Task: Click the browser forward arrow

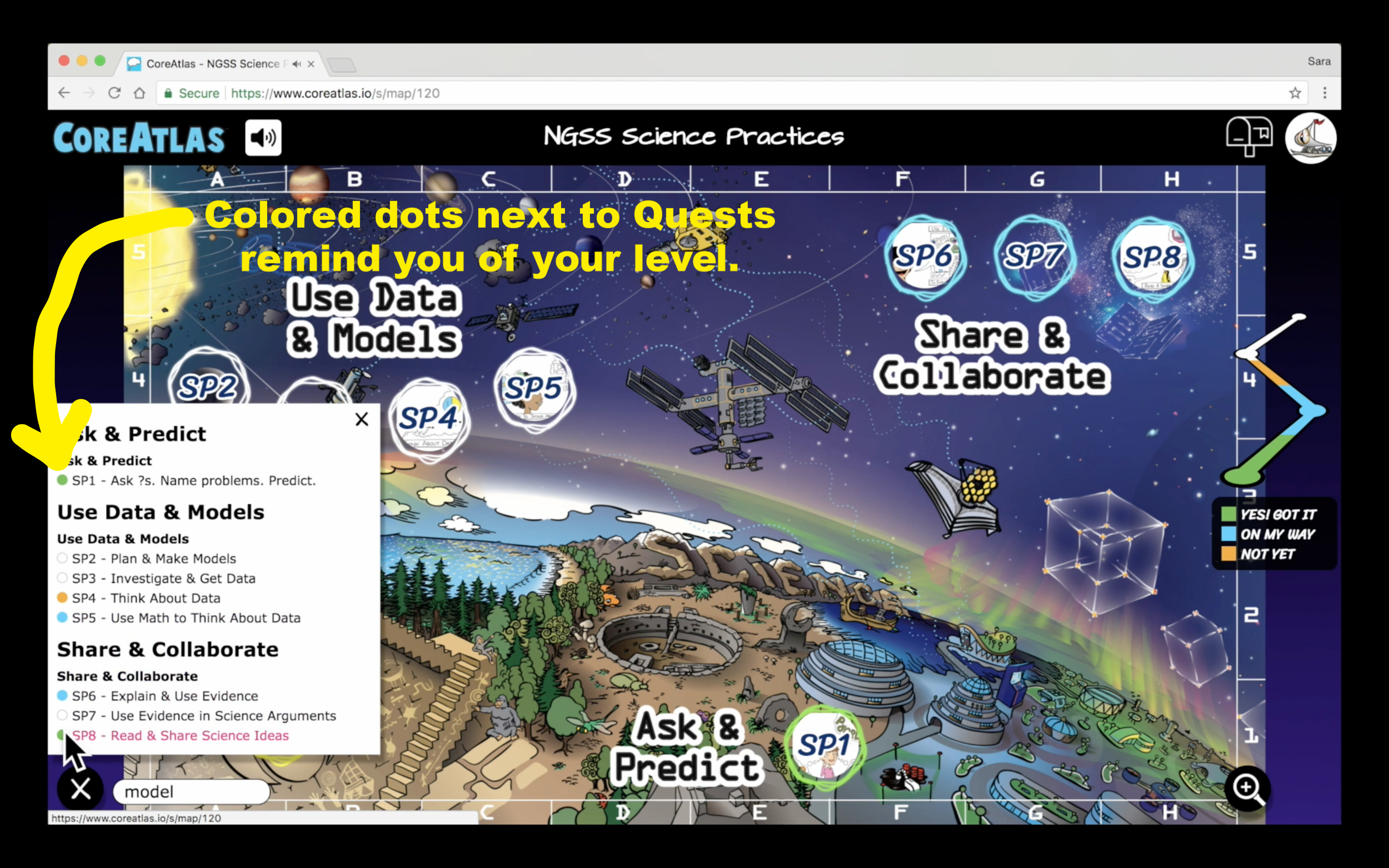Action: coord(89,92)
